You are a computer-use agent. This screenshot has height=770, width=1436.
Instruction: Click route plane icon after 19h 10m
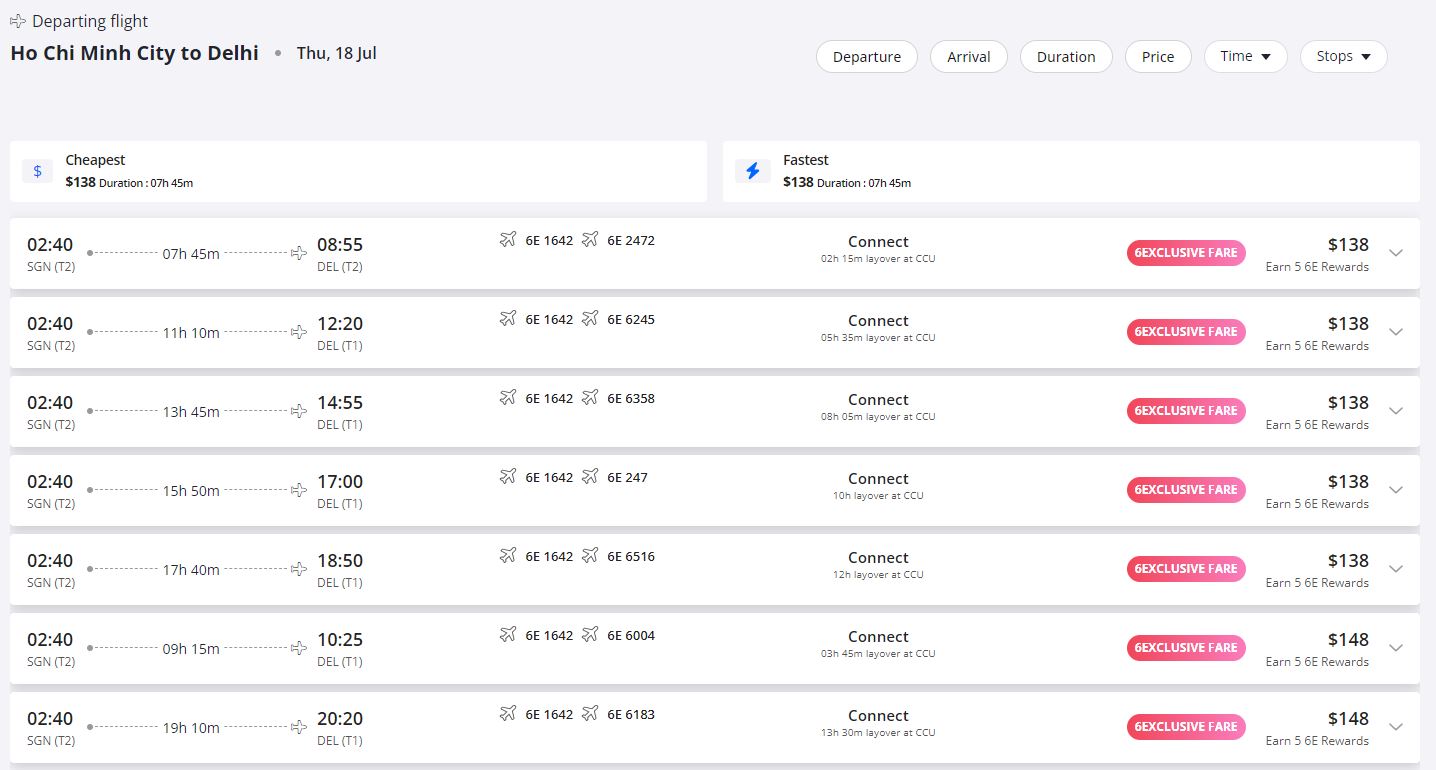coord(299,727)
